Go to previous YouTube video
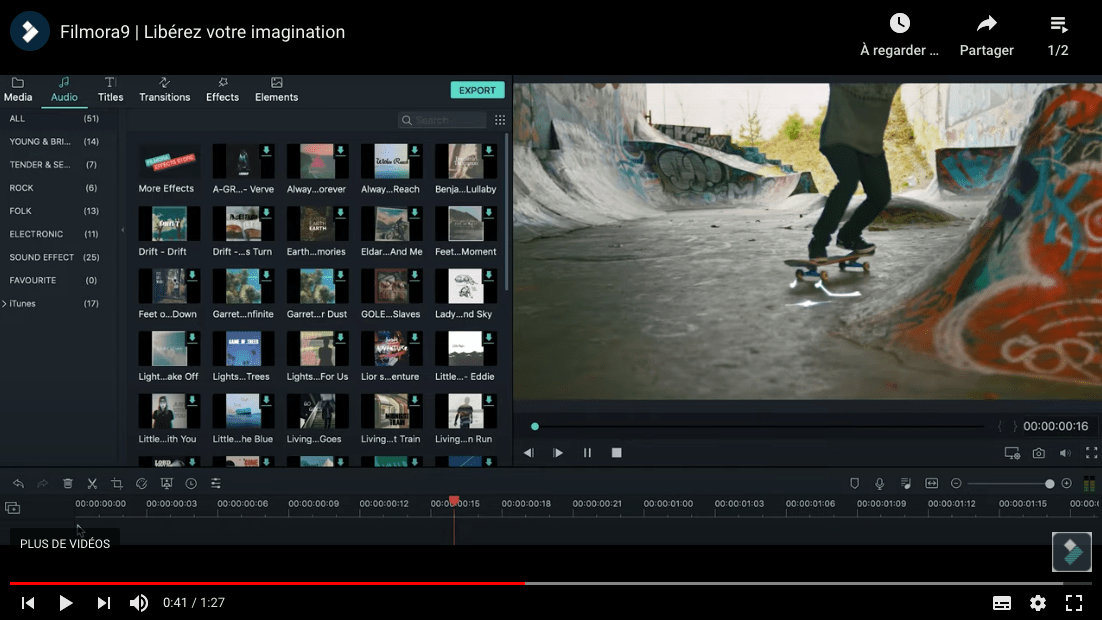The width and height of the screenshot is (1102, 620). coord(28,602)
